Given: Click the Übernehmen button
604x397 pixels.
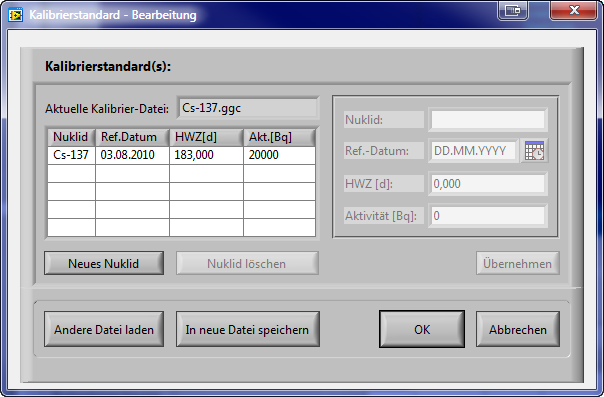Looking at the screenshot, I should point(518,263).
